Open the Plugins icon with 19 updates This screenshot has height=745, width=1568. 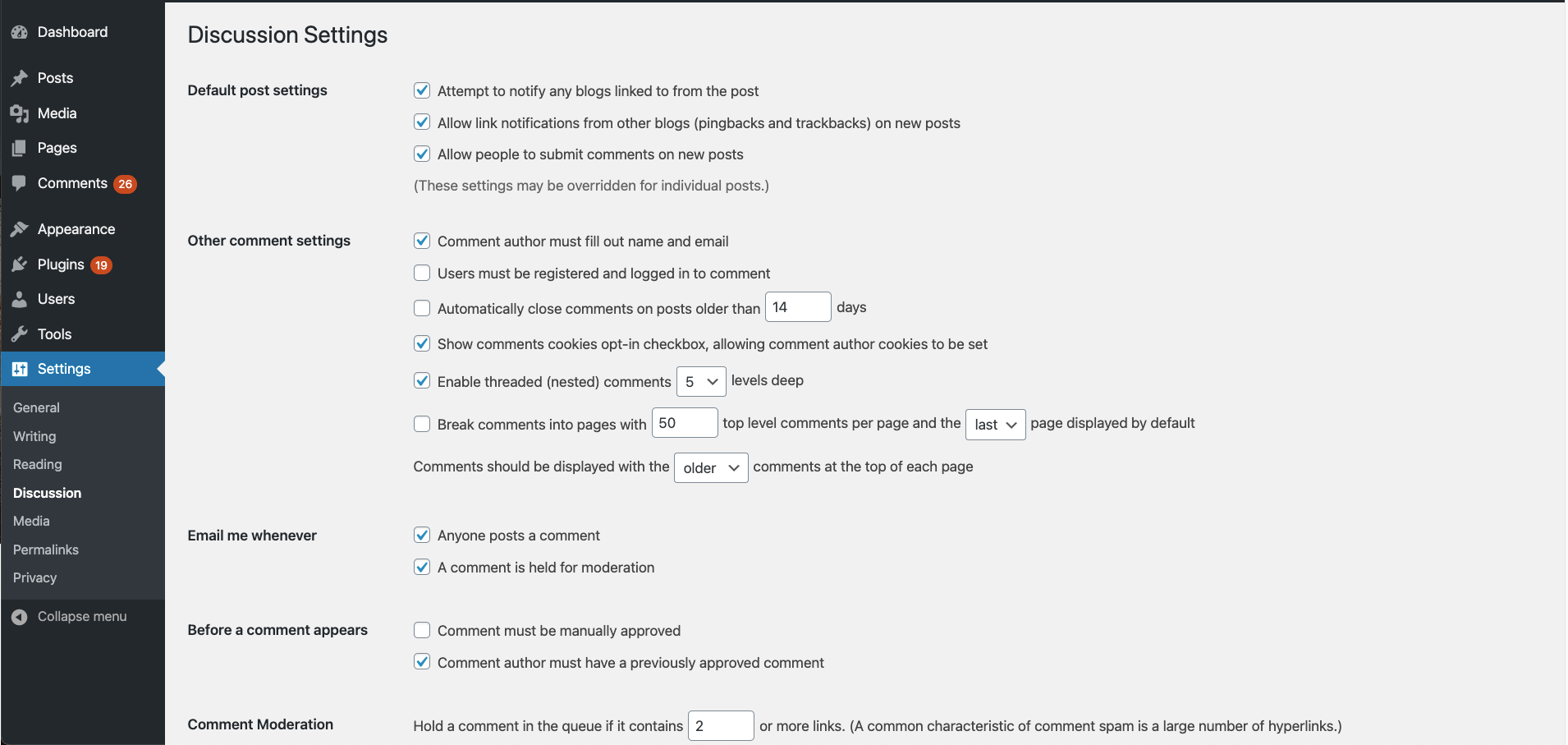21,264
